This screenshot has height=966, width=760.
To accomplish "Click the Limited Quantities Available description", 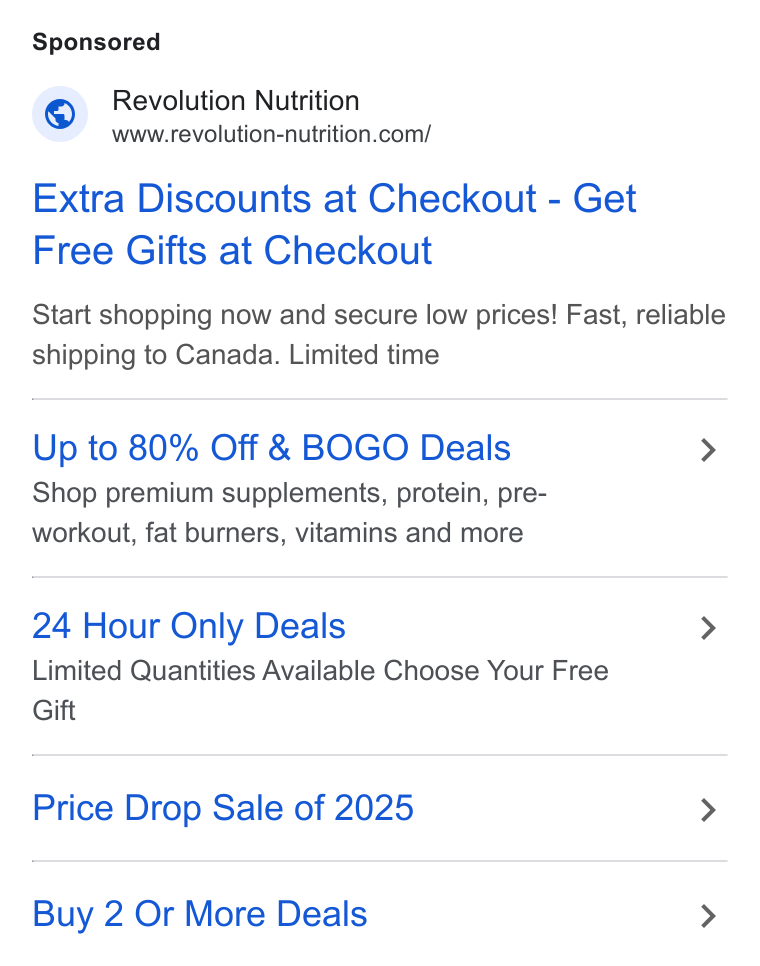I will [320, 690].
